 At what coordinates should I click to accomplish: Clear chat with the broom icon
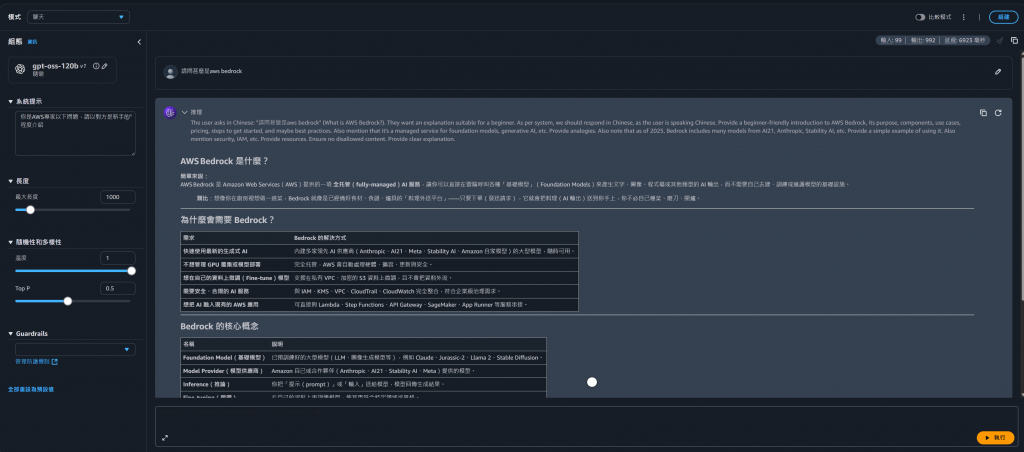point(999,40)
